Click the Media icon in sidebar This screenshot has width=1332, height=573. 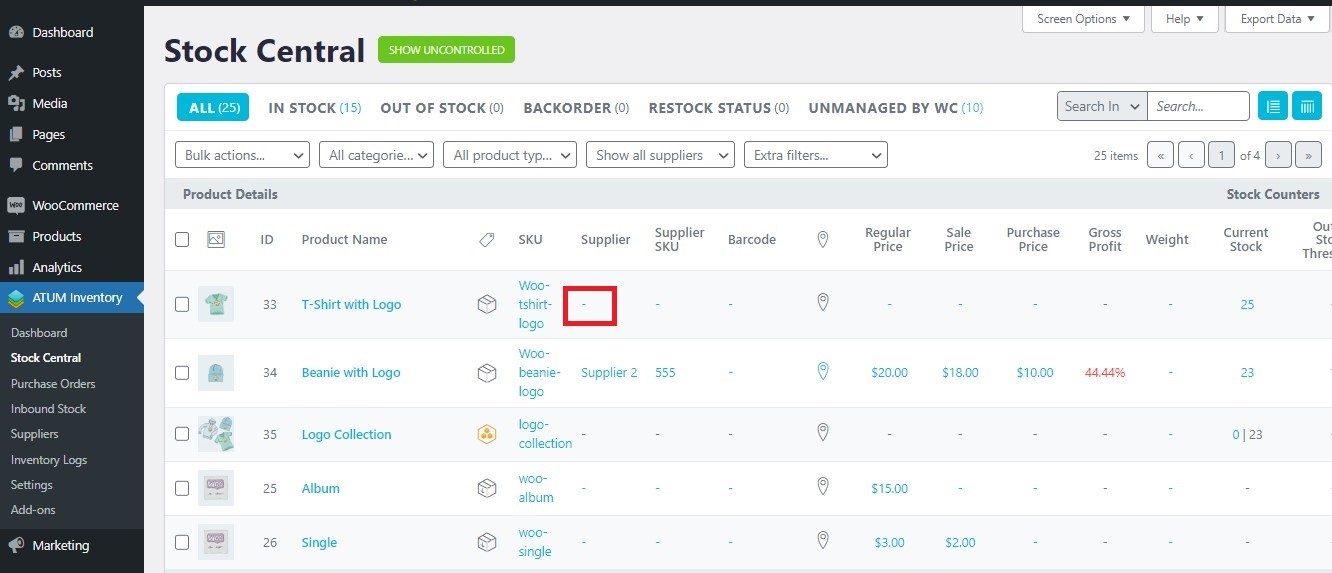(x=16, y=103)
